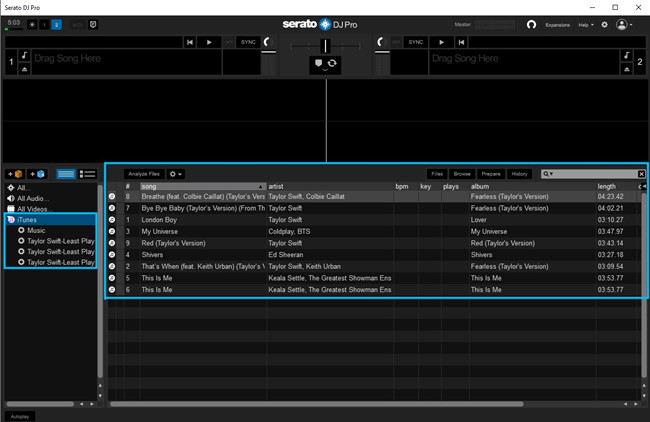Click the crates sidebar vertical scrollbar
This screenshot has height=422, width=650.
(100, 282)
